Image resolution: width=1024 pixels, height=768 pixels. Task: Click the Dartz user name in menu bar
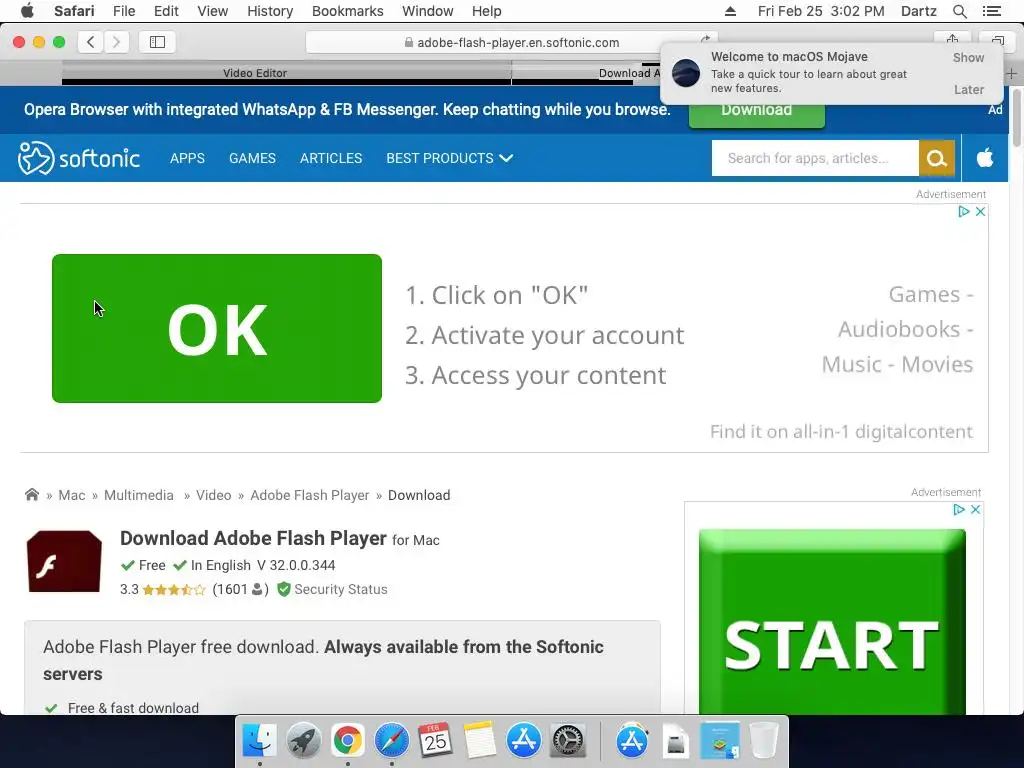point(918,11)
